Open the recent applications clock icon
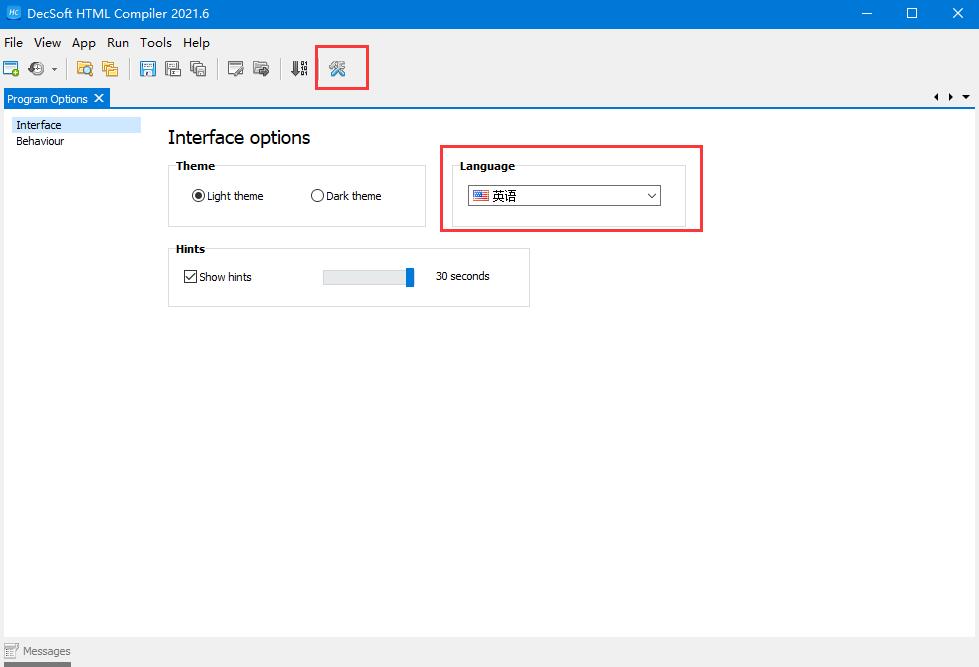Screen dimensions: 979x667 point(36,69)
